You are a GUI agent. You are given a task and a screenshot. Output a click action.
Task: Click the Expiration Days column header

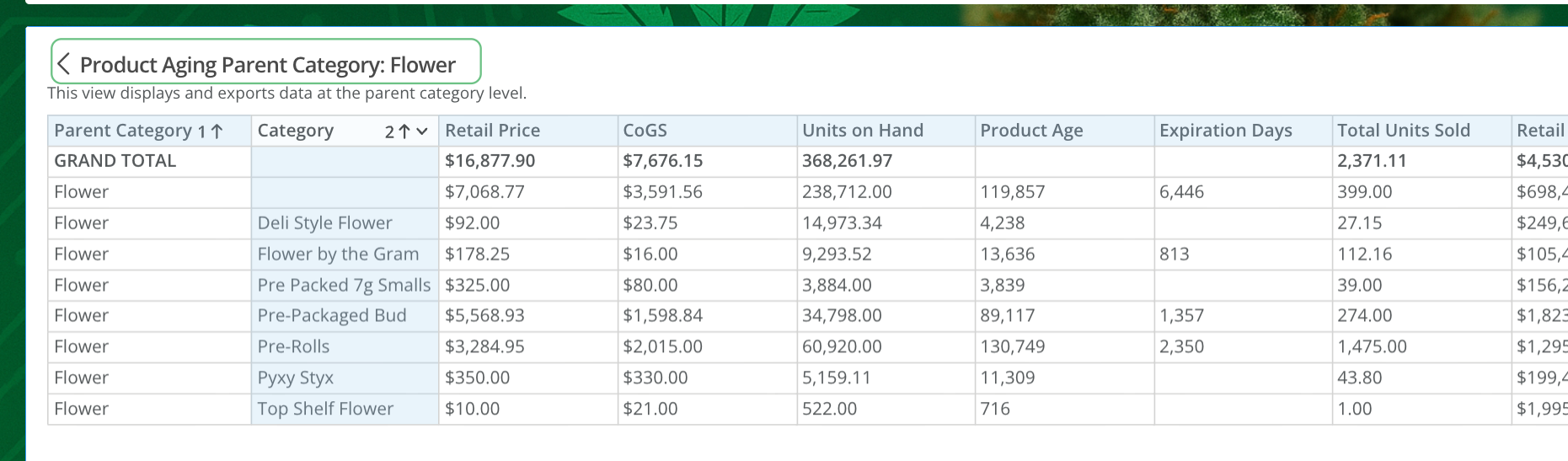(x=1225, y=131)
